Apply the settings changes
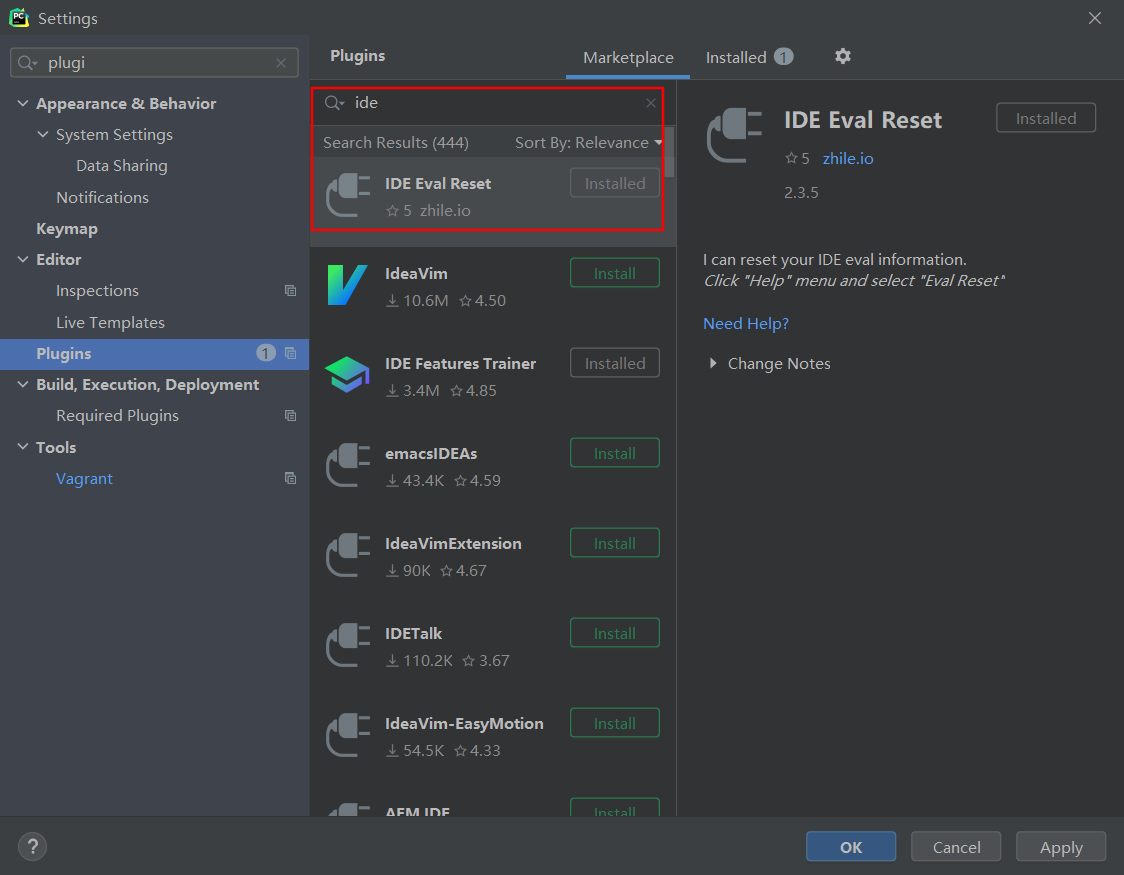This screenshot has width=1124, height=875. [x=1061, y=846]
